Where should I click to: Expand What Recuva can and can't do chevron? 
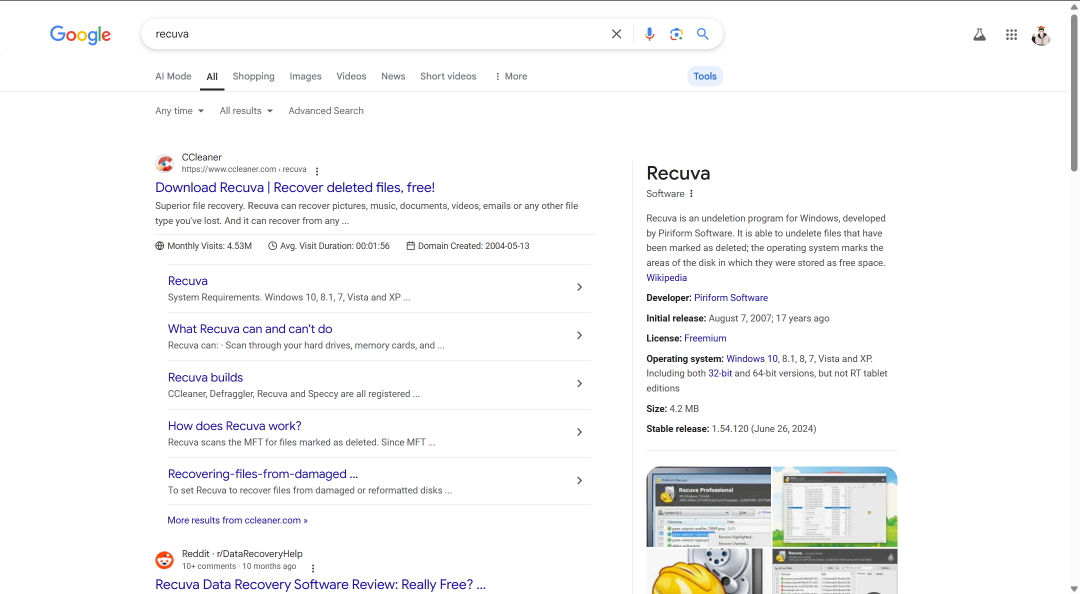click(x=579, y=336)
